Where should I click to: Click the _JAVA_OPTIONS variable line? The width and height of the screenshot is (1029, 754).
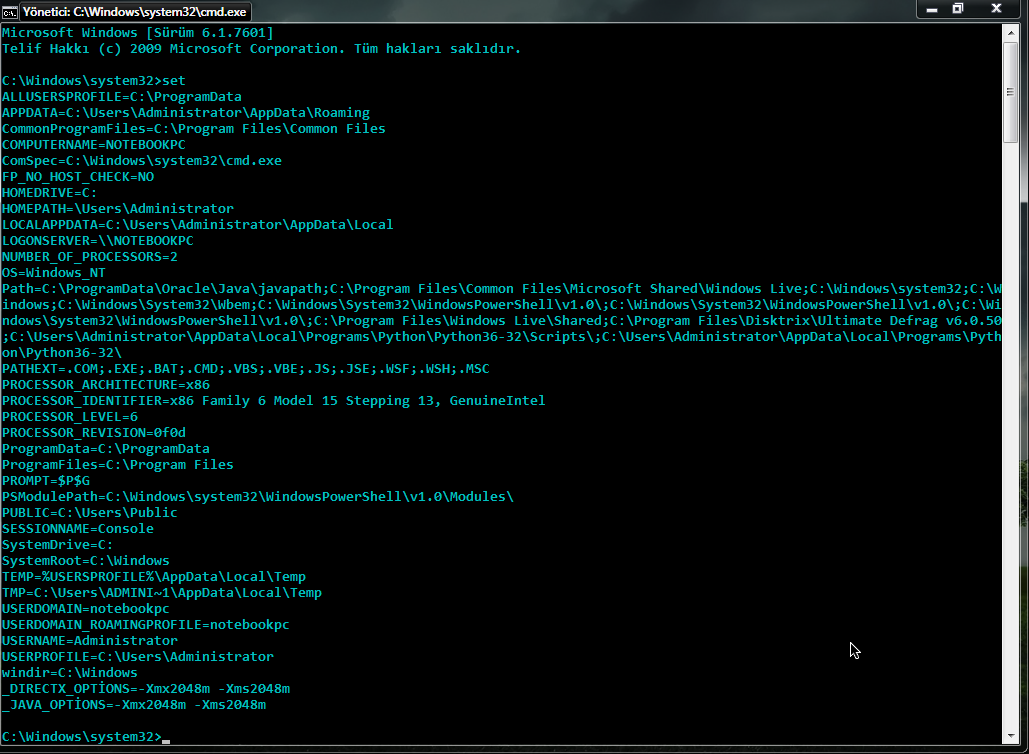pyautogui.click(x=134, y=705)
